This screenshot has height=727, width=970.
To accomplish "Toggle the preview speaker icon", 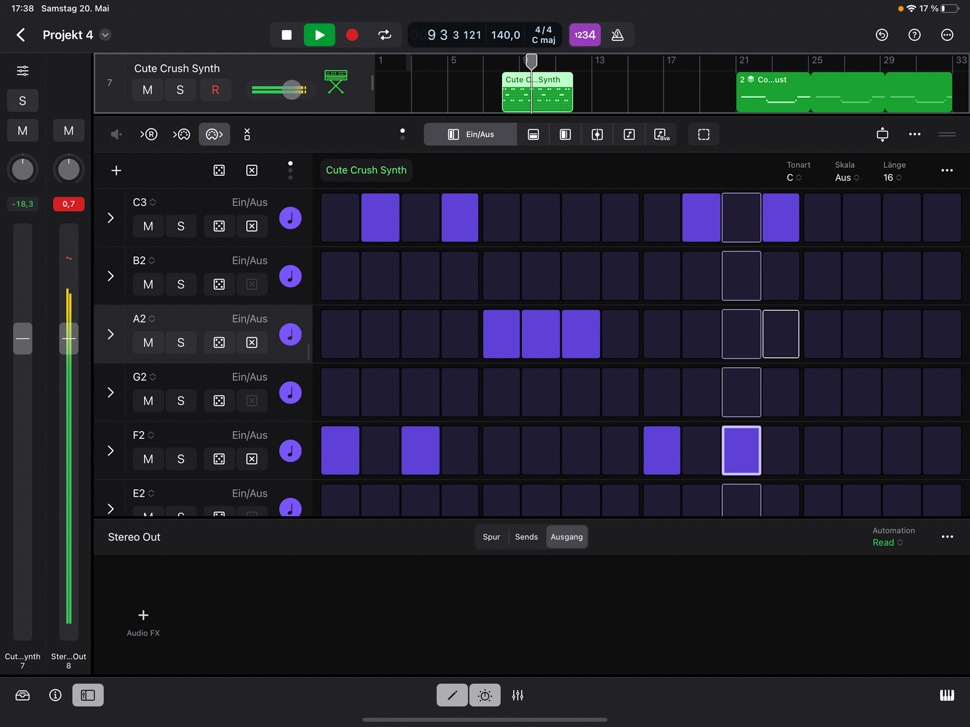I will click(x=116, y=134).
